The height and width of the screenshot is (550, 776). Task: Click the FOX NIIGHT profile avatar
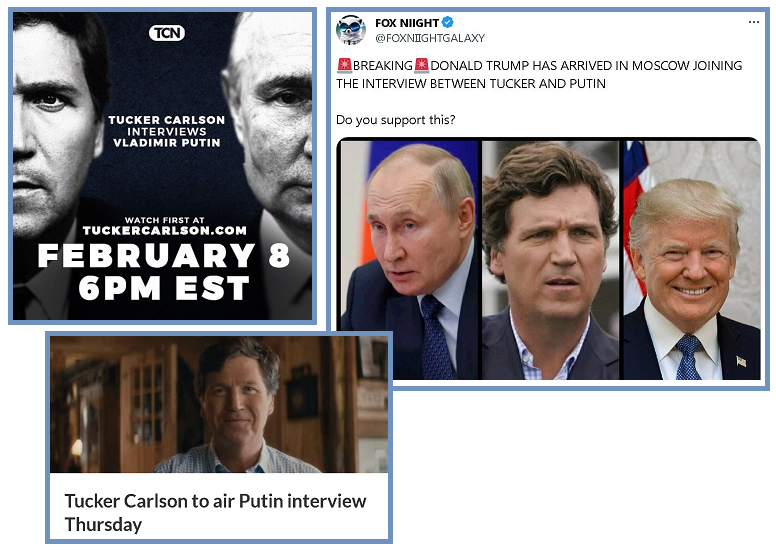point(350,29)
